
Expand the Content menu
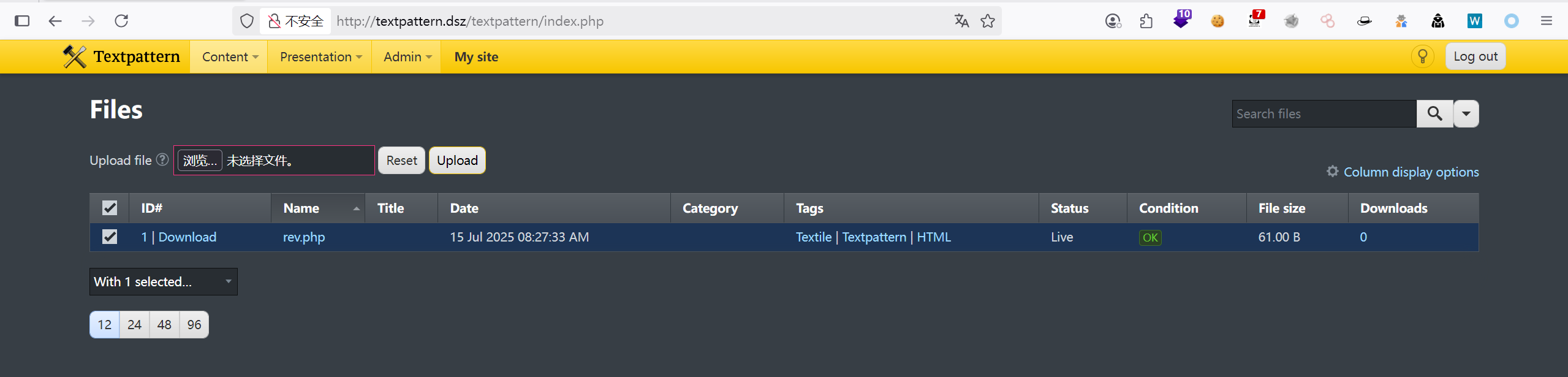(x=229, y=57)
